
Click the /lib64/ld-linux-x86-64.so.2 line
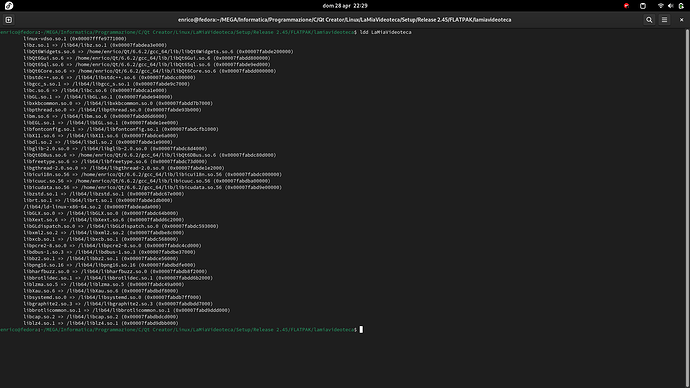click(x=92, y=207)
